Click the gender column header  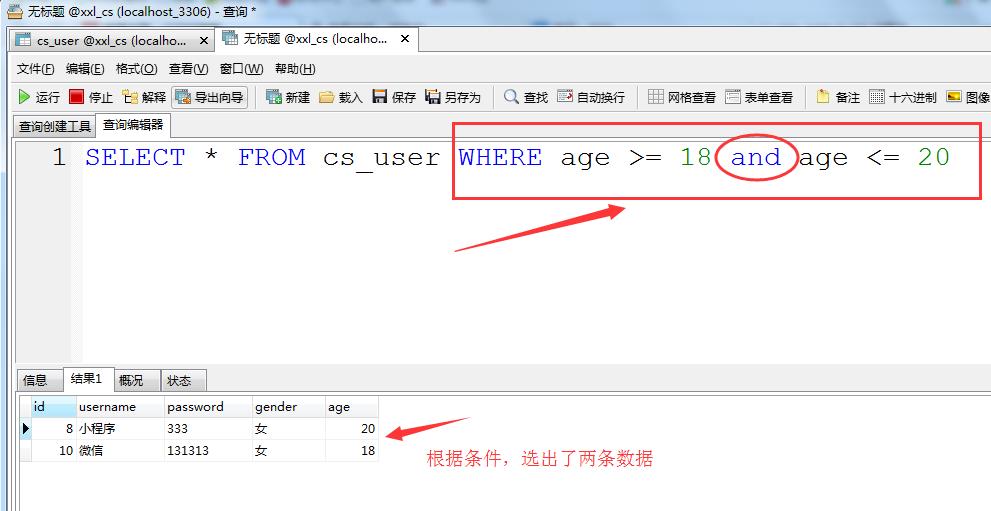tap(289, 407)
